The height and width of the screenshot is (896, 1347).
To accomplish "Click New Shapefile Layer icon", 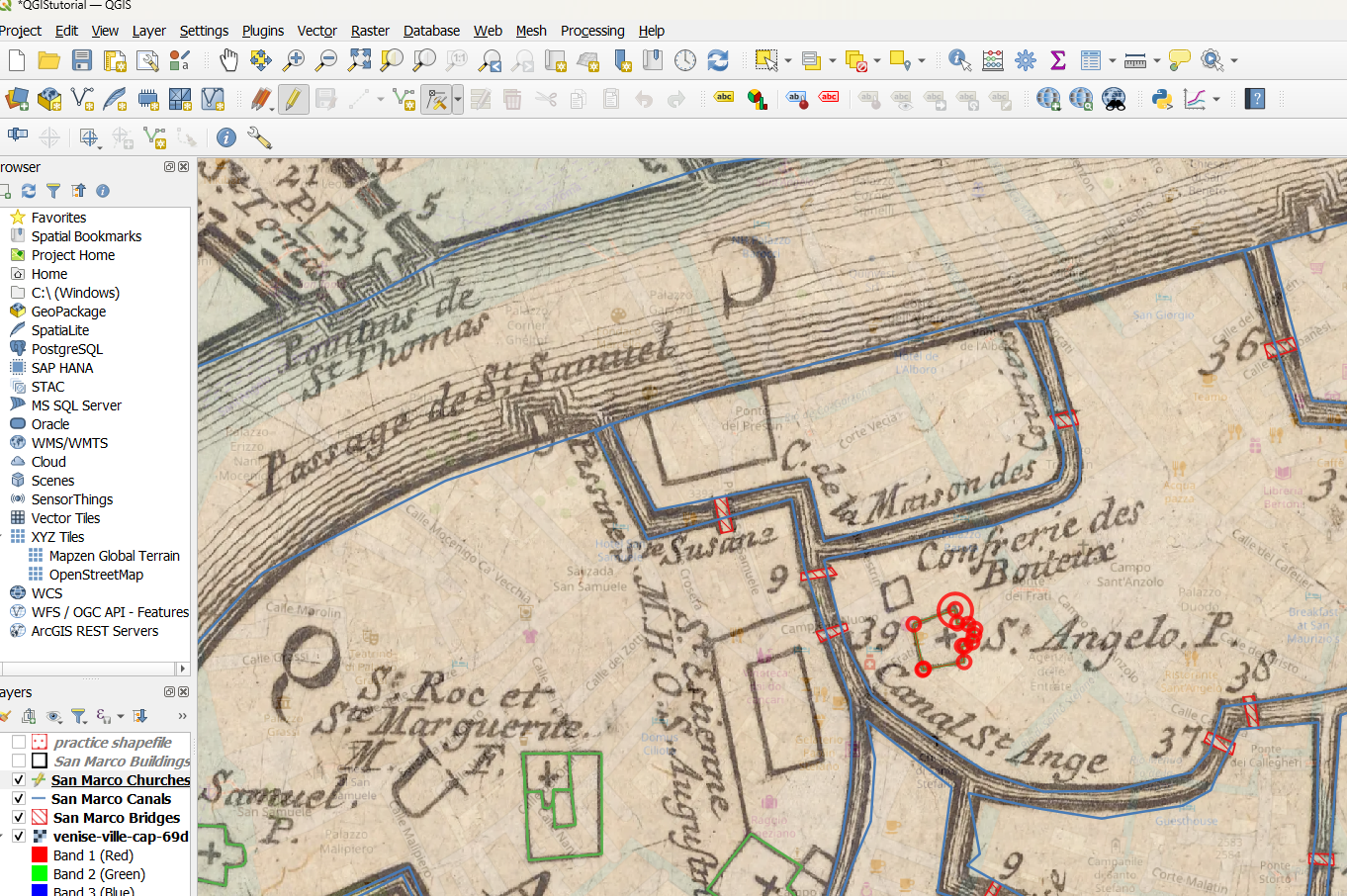I will click(x=82, y=99).
